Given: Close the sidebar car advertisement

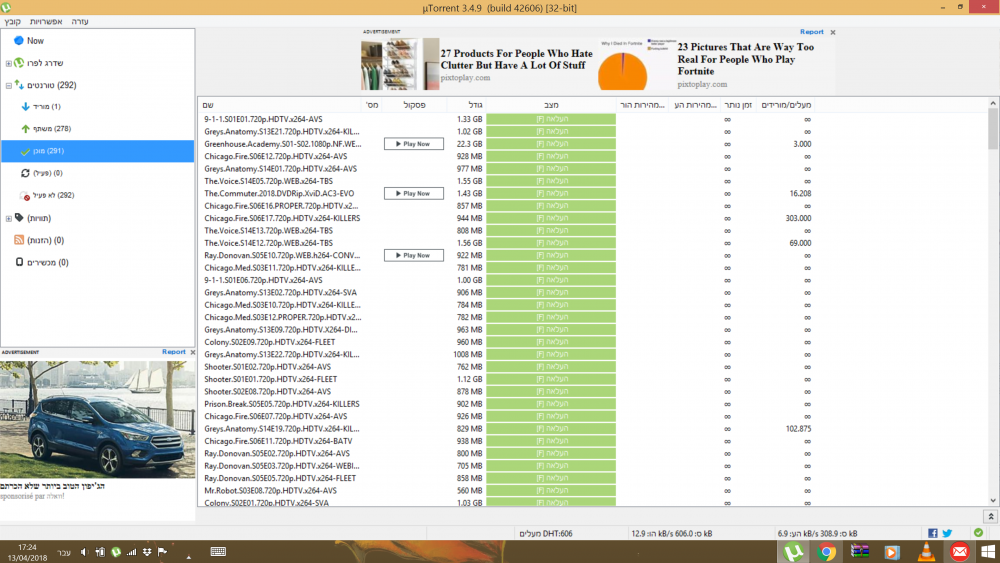Looking at the screenshot, I should click(x=193, y=352).
